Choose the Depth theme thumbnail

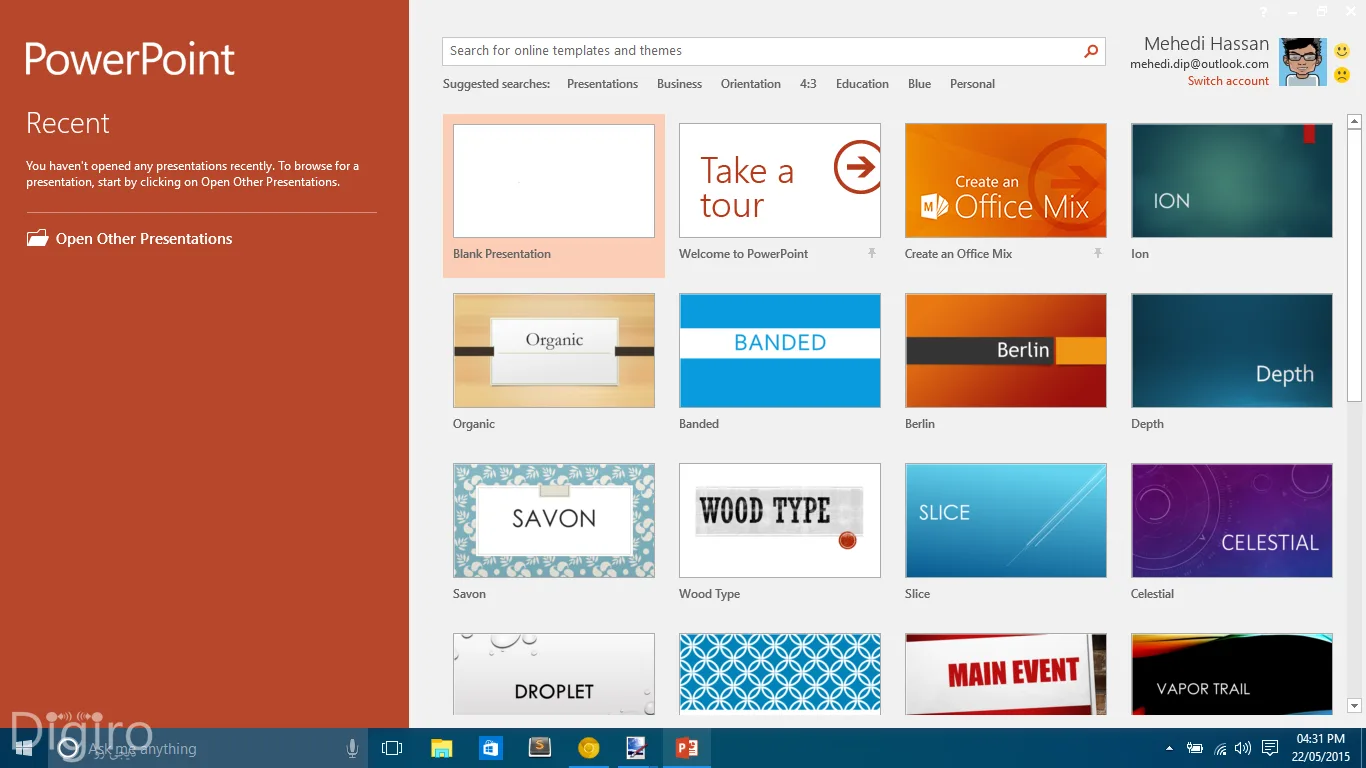point(1232,351)
